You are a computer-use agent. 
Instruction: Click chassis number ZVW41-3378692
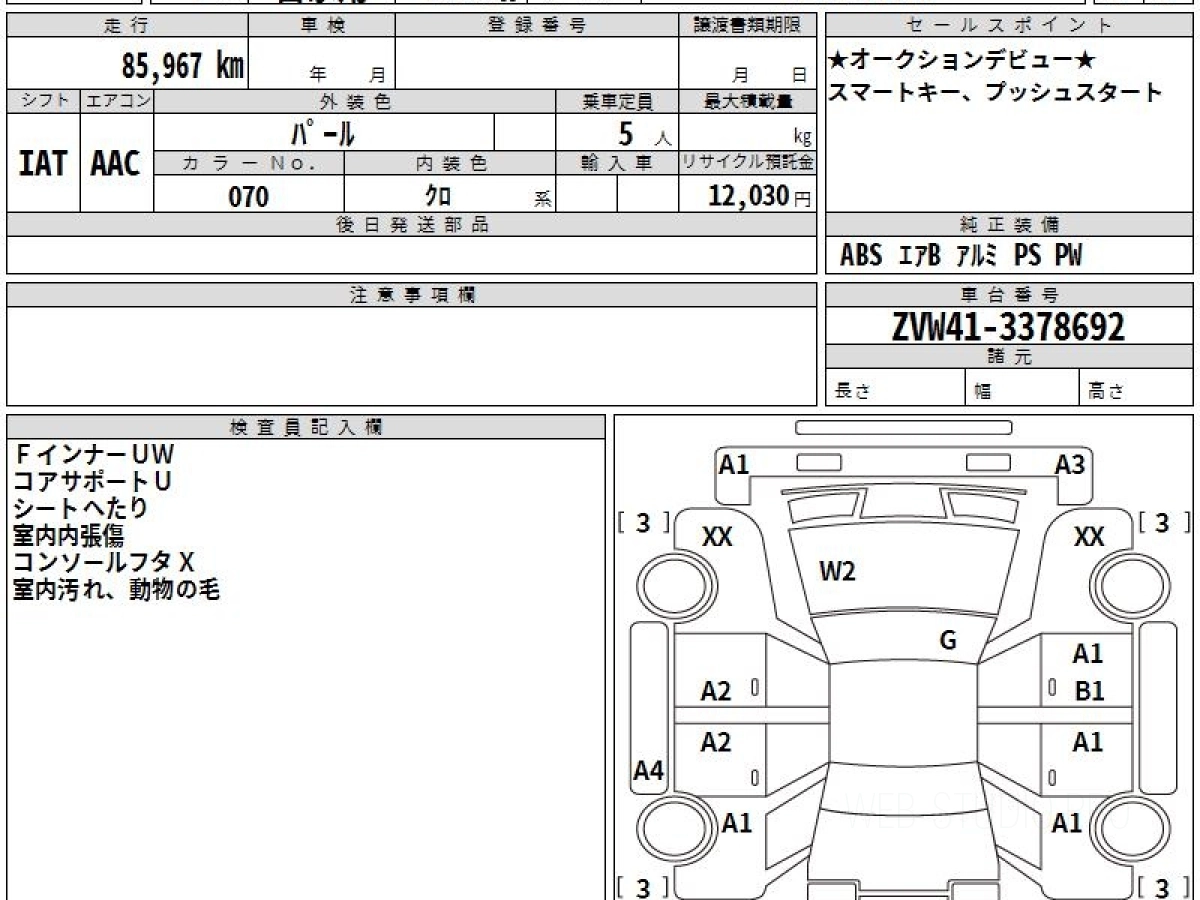click(1009, 327)
